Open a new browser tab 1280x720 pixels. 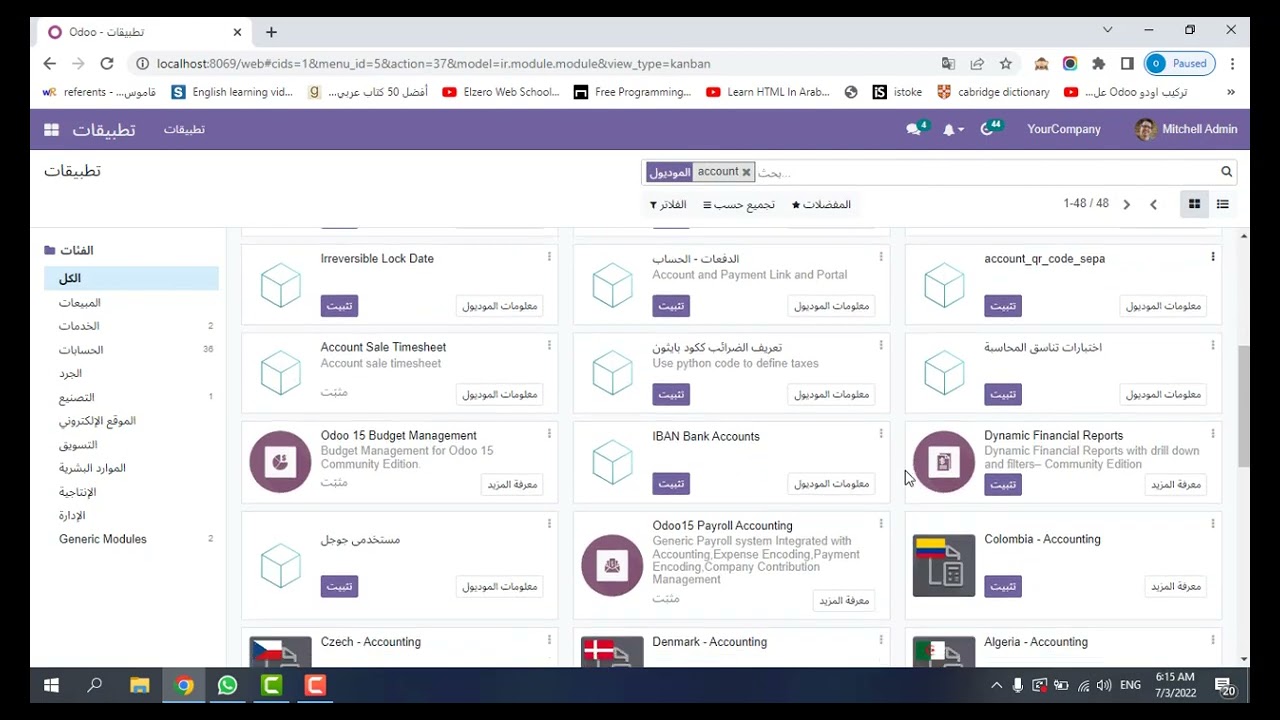(271, 32)
